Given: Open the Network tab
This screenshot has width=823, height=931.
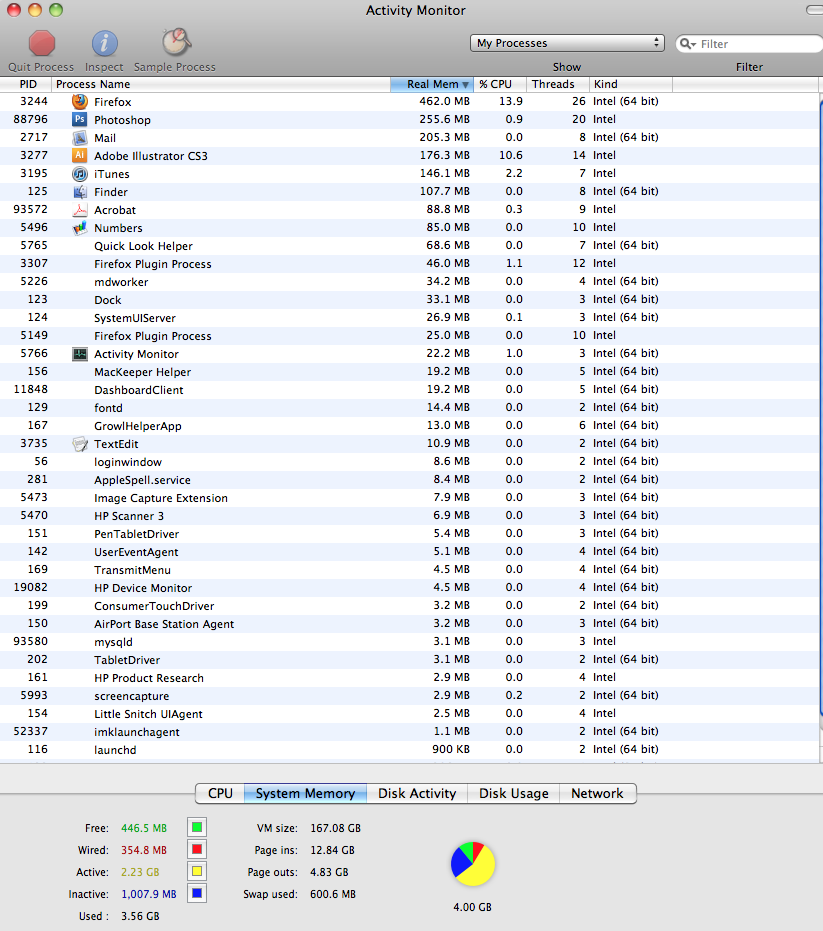Looking at the screenshot, I should pos(597,793).
